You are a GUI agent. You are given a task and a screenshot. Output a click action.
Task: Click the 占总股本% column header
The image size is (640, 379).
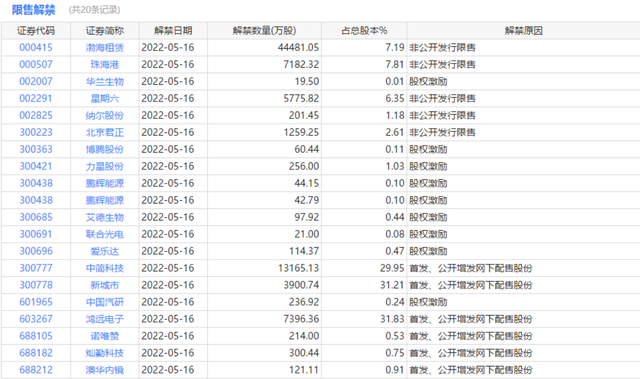point(364,31)
